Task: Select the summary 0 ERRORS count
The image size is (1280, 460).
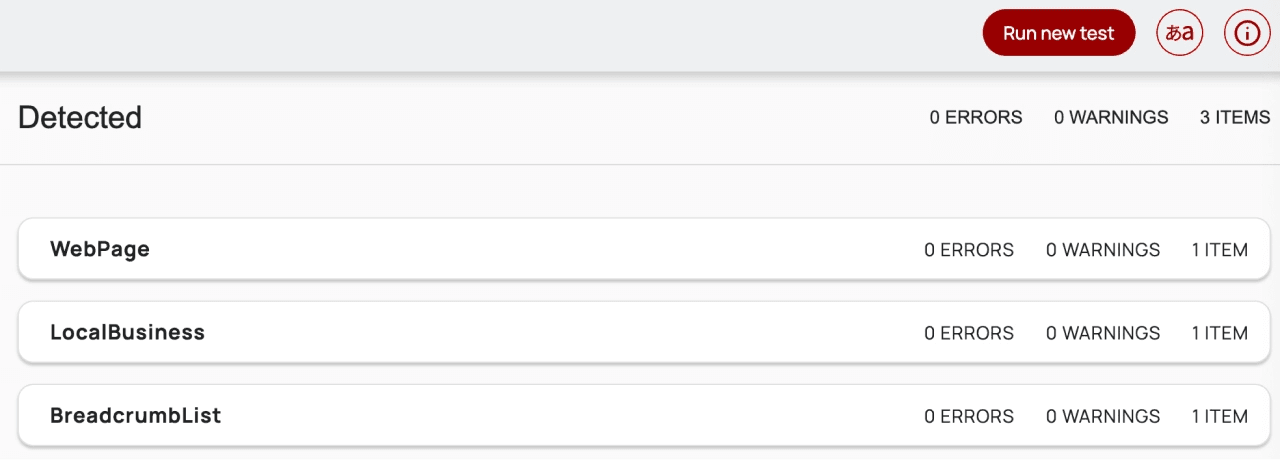Action: 976,117
